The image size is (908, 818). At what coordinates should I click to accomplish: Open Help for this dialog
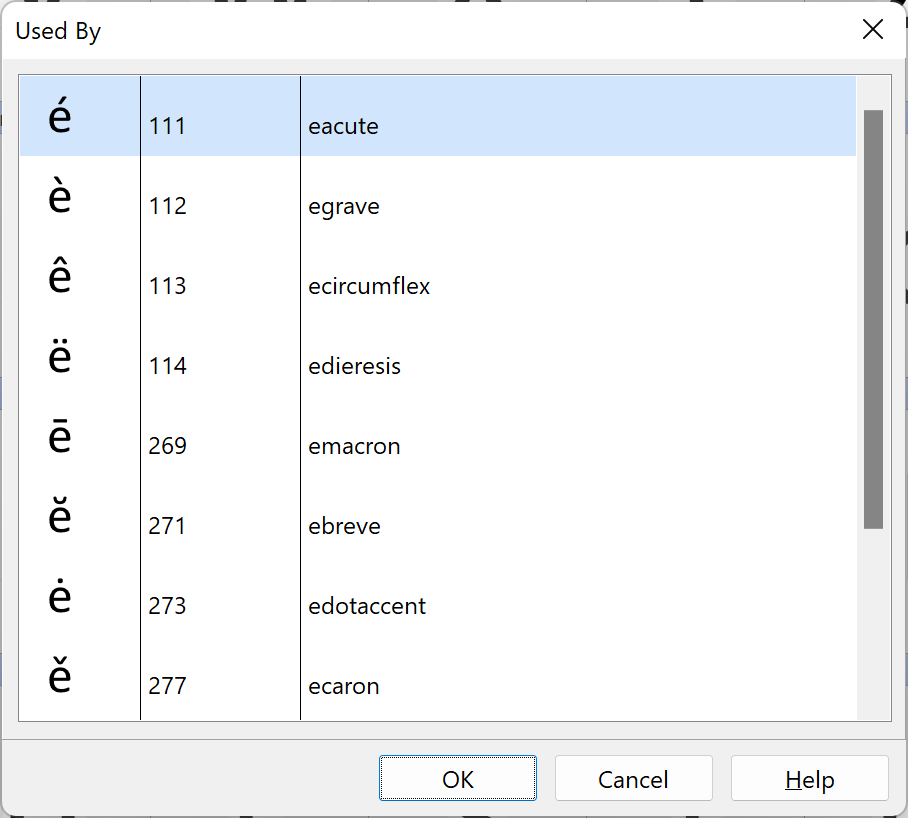809,779
